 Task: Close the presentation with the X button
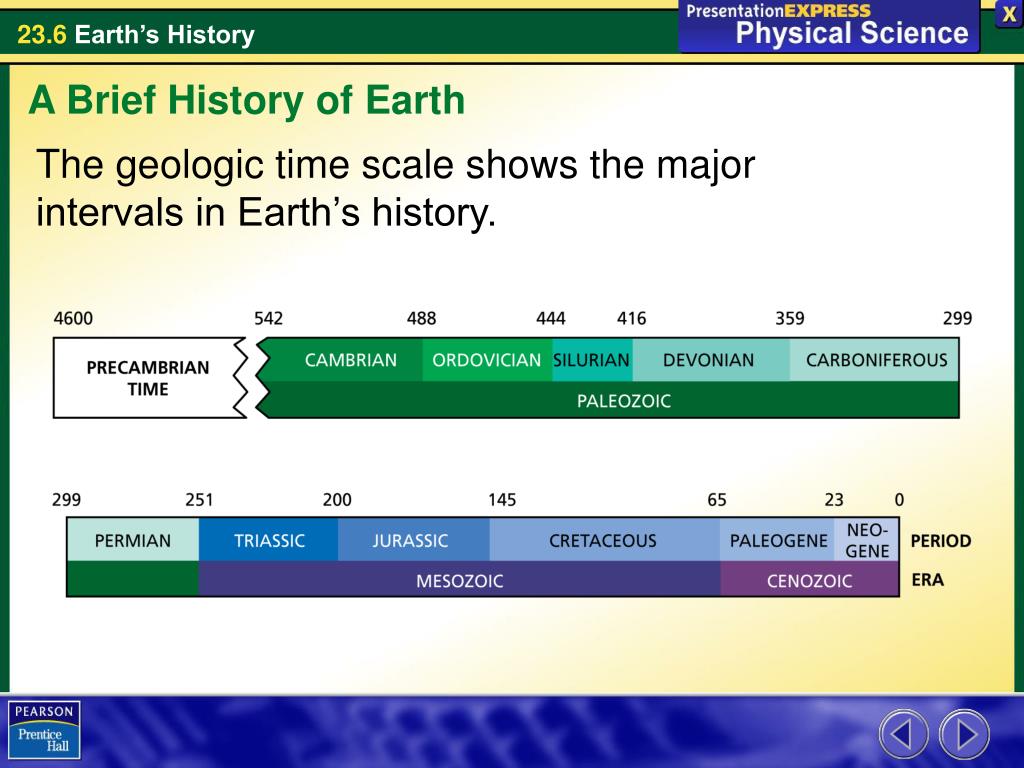point(1008,14)
